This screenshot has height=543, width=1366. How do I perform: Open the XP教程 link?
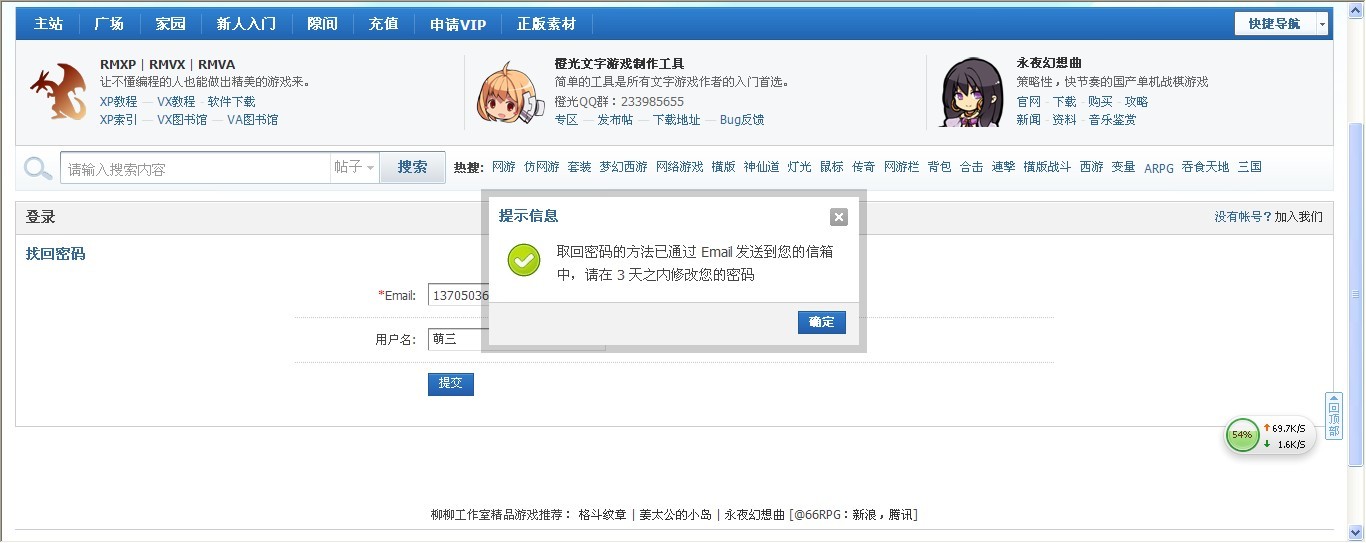click(x=118, y=102)
